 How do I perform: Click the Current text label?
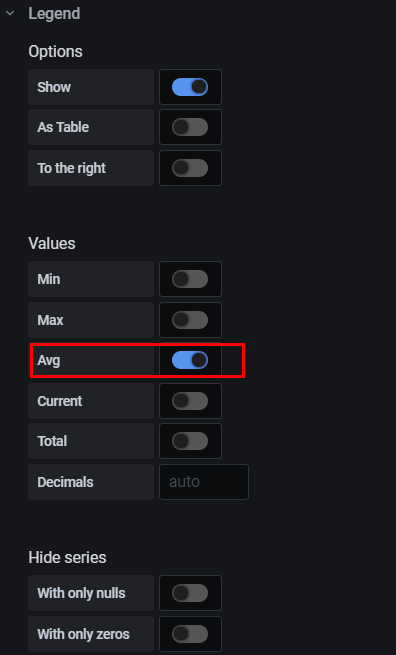coord(60,401)
